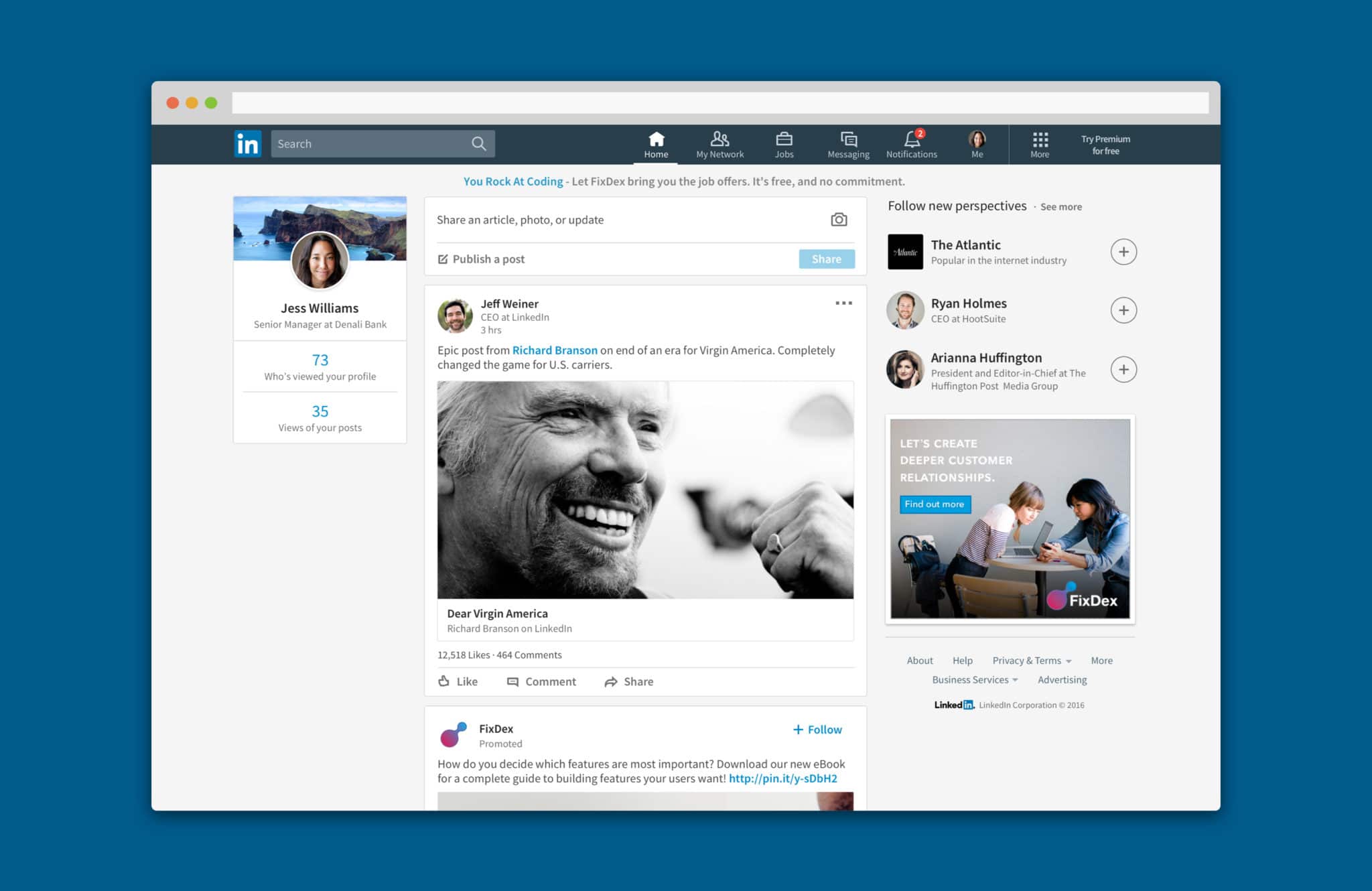Open Business Services dropdown

click(x=975, y=679)
